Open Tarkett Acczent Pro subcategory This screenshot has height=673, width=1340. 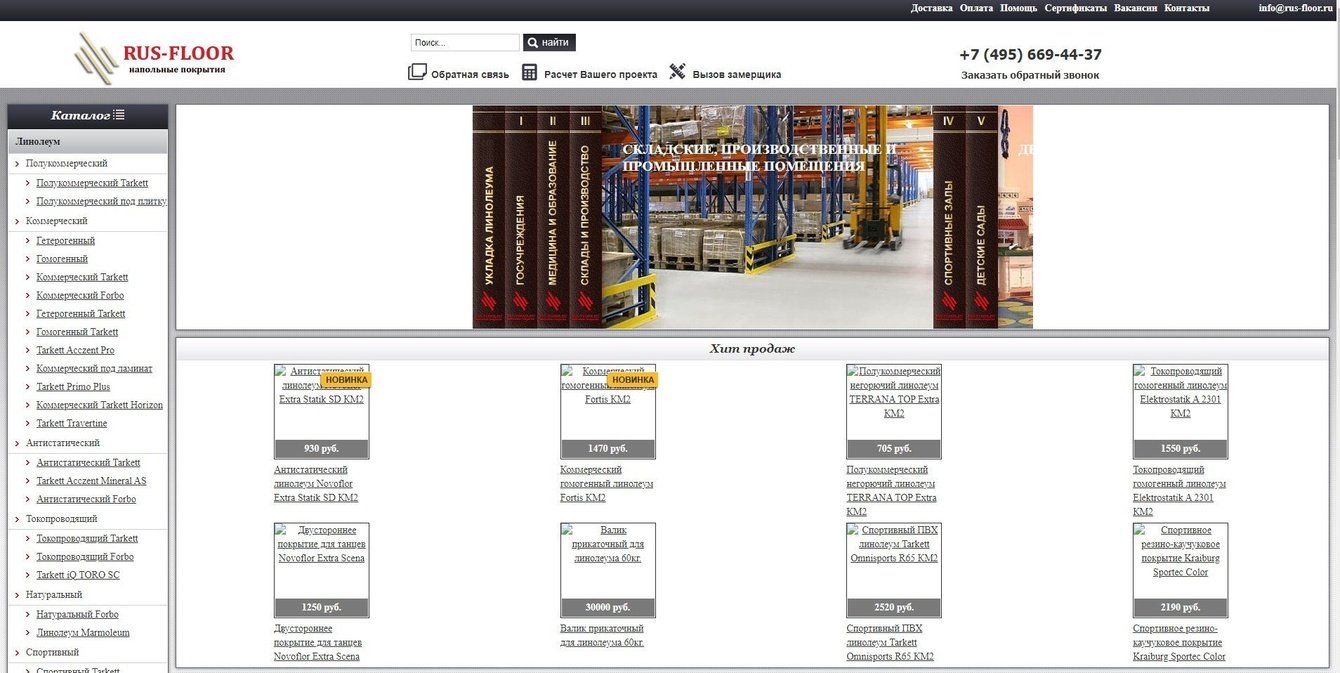point(75,351)
